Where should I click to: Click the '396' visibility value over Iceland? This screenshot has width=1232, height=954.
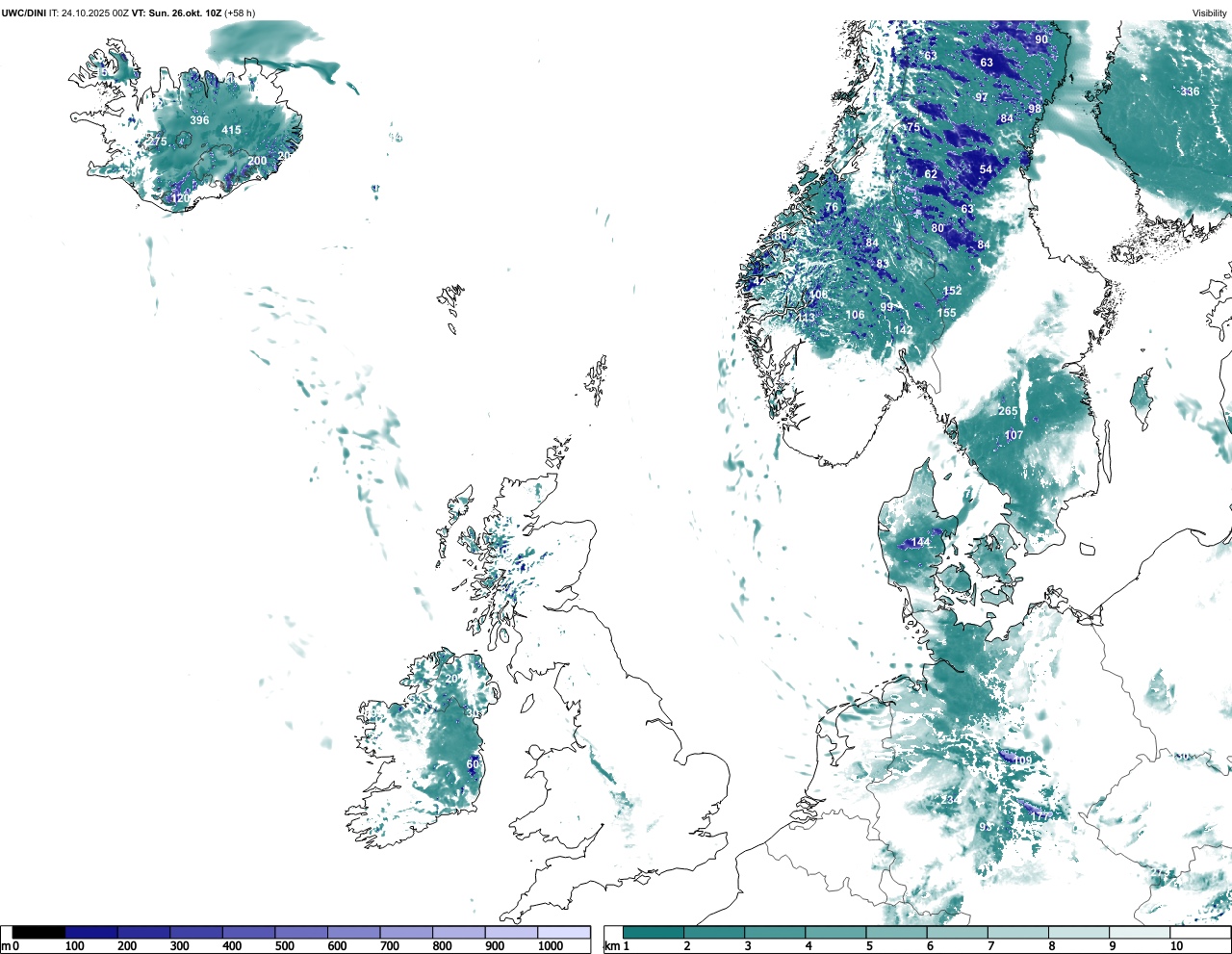(x=199, y=120)
